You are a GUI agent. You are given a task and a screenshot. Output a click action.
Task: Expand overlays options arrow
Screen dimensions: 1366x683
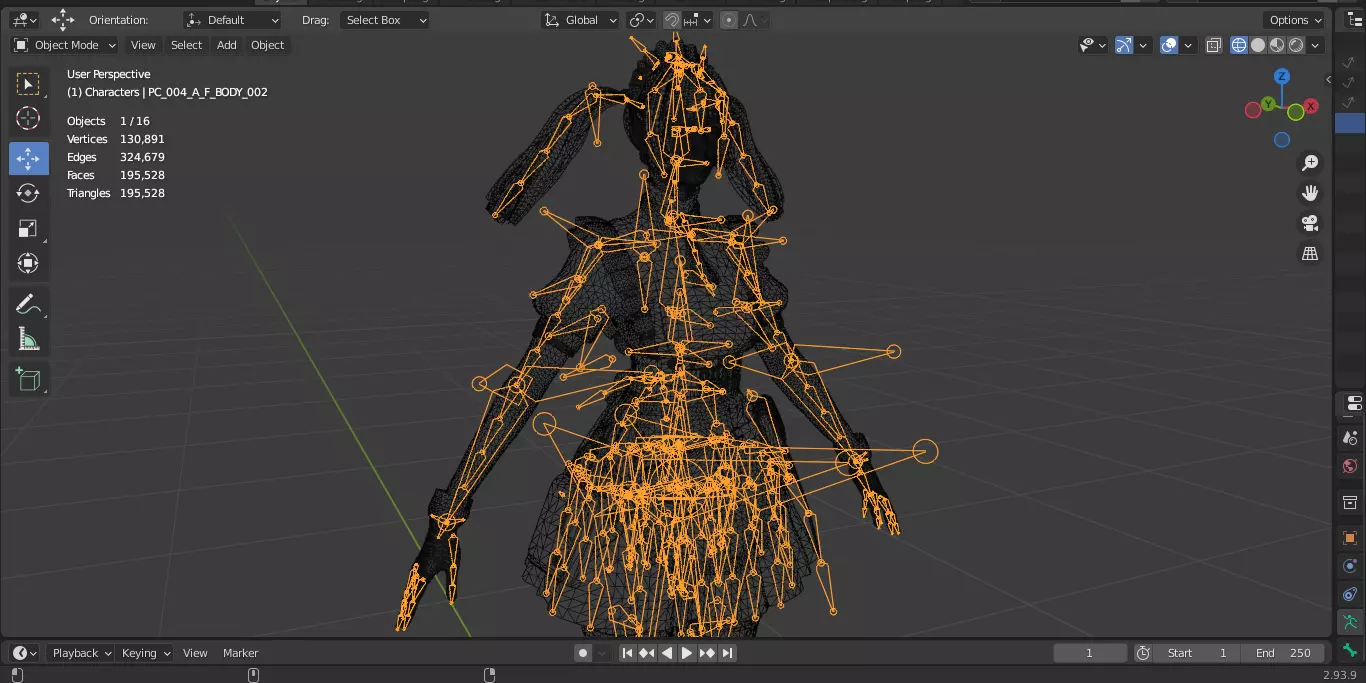click(x=1188, y=45)
